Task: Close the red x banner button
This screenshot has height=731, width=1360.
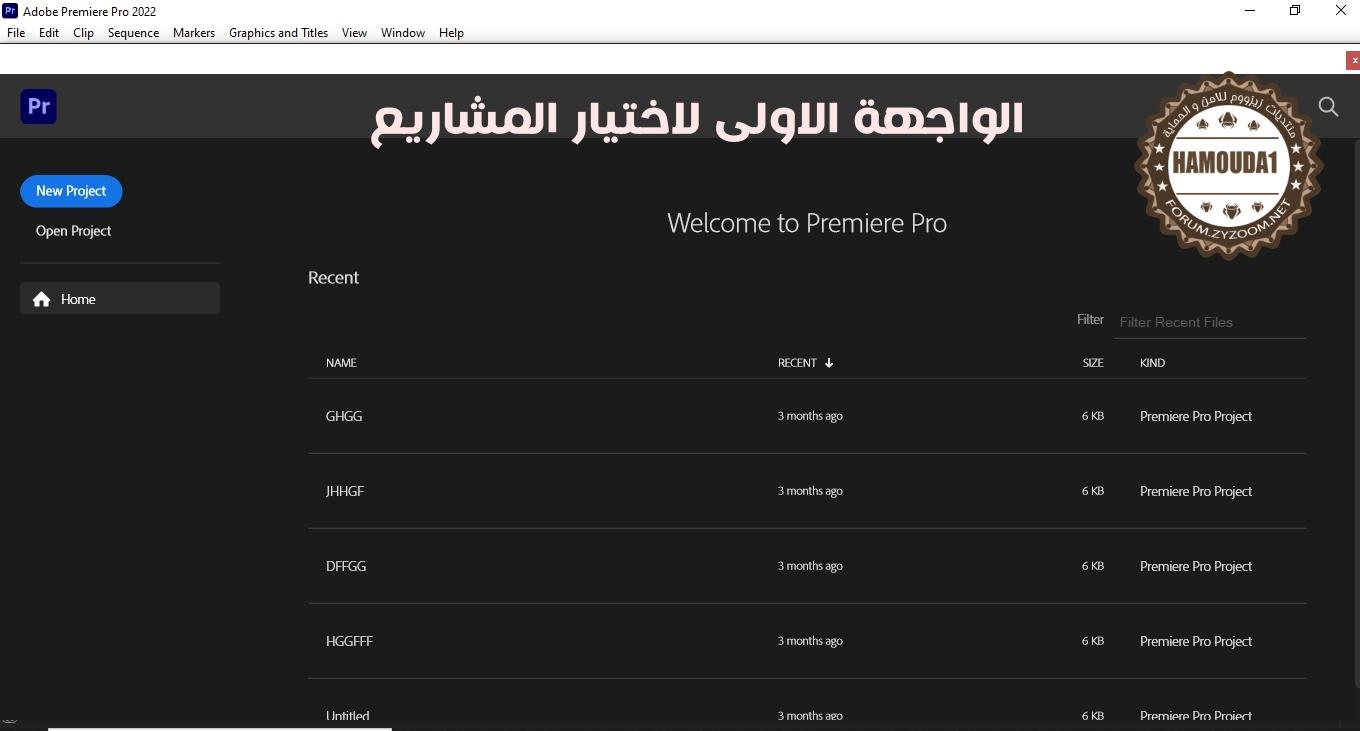Action: [1354, 60]
